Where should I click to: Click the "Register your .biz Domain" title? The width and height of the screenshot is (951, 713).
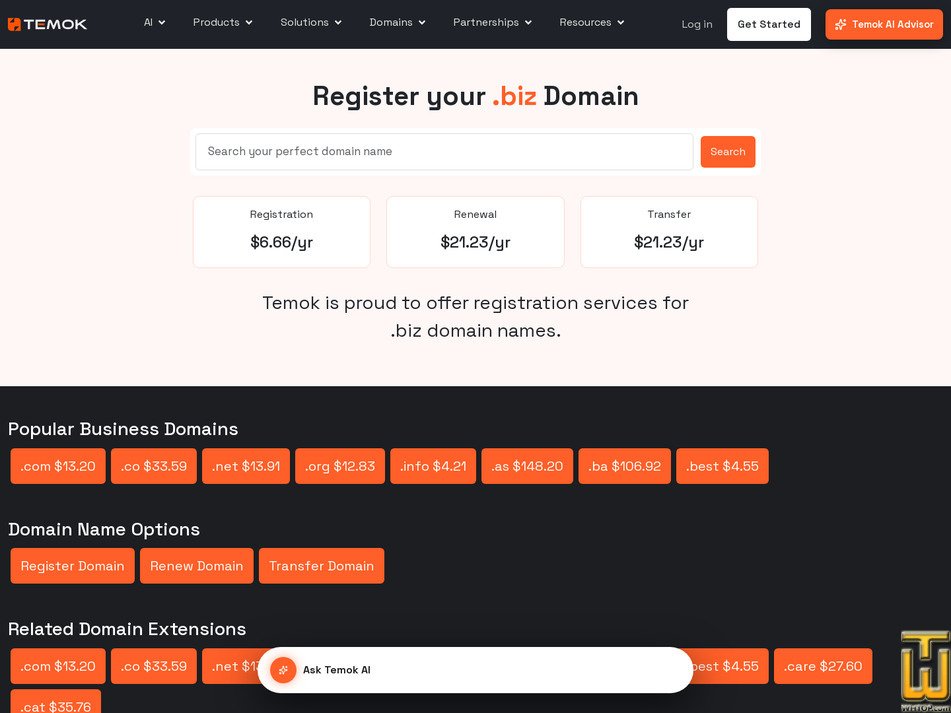[476, 96]
